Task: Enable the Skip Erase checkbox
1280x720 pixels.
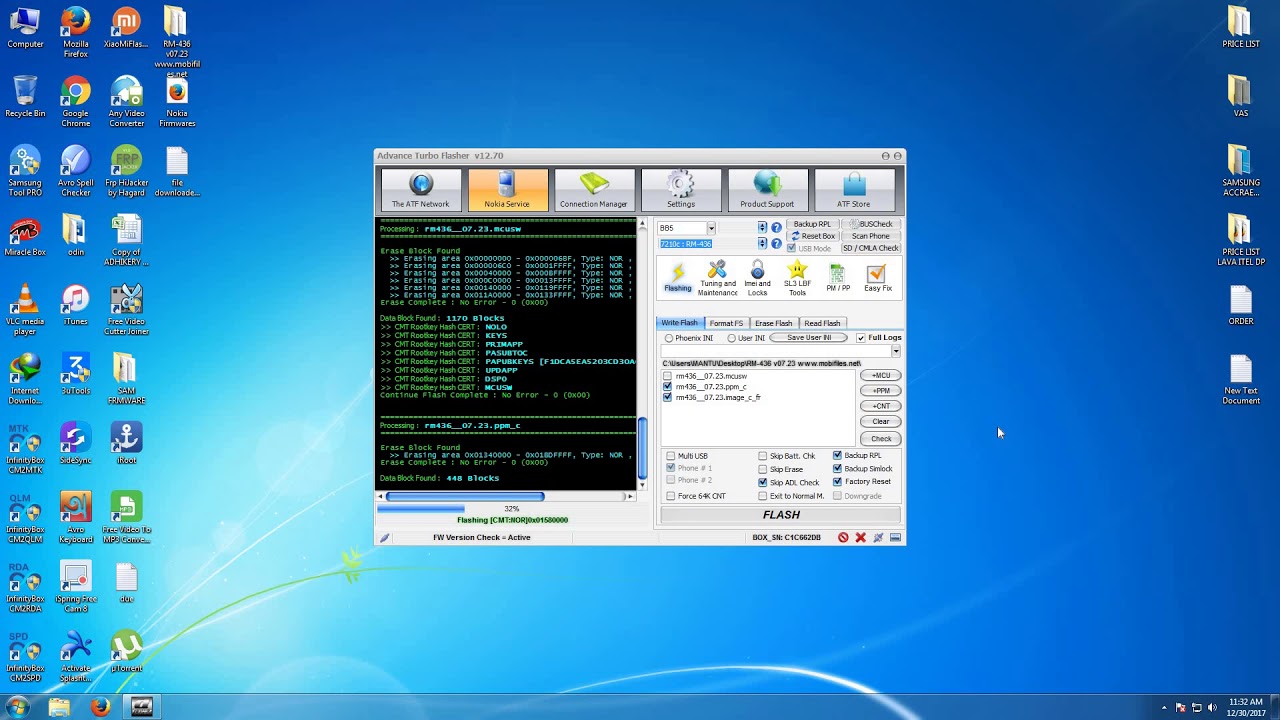Action: 763,469
